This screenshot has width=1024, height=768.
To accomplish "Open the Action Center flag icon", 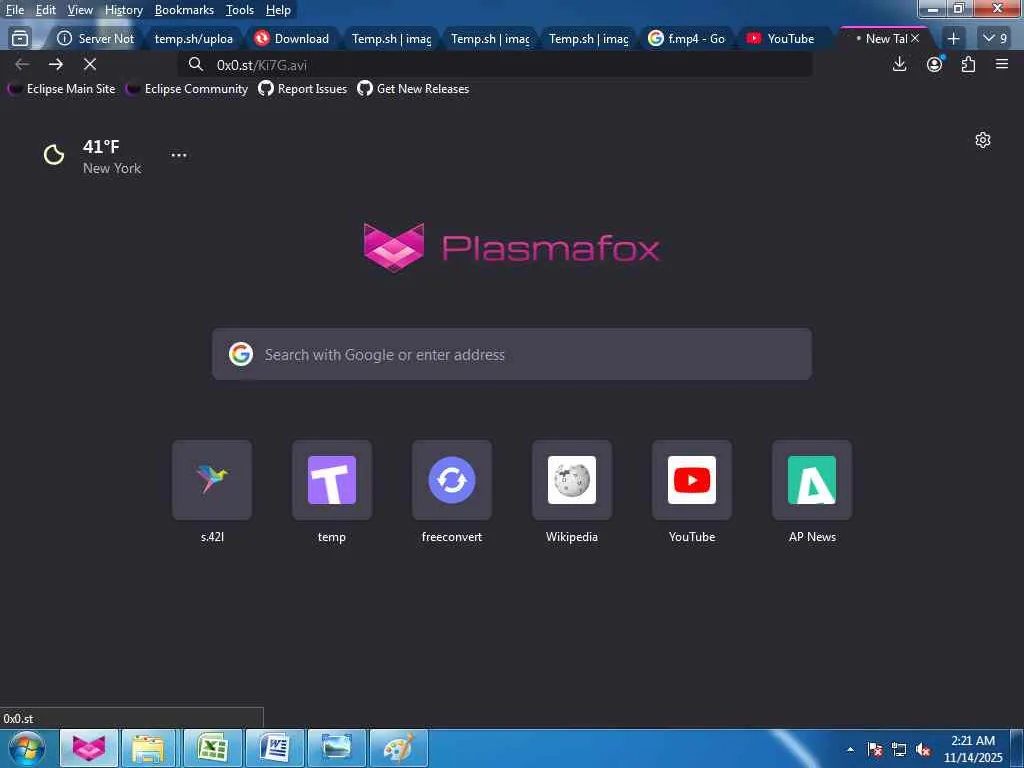I will [x=874, y=750].
